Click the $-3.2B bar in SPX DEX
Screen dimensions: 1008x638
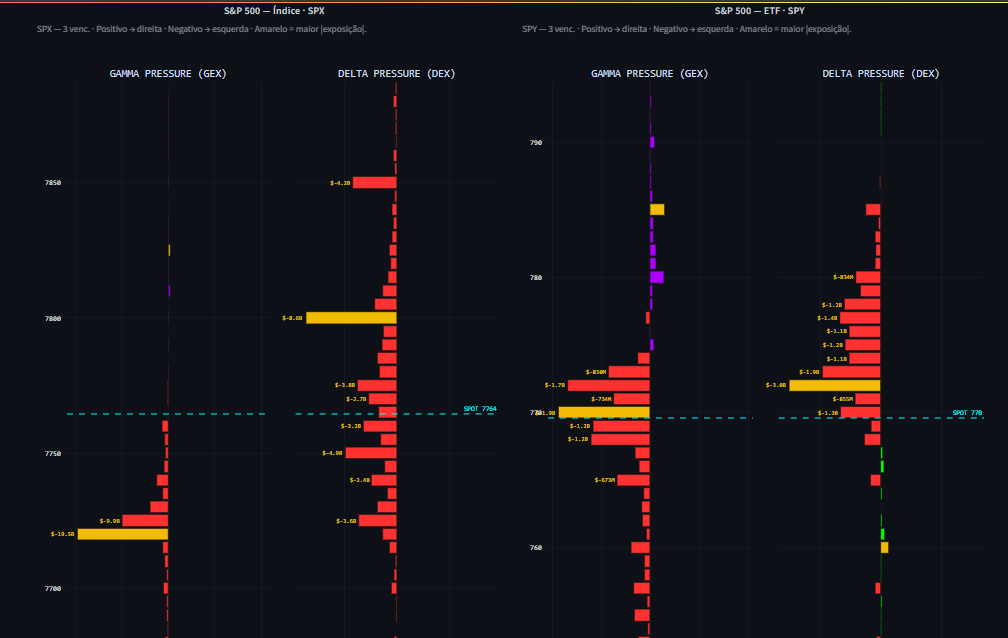(x=380, y=426)
